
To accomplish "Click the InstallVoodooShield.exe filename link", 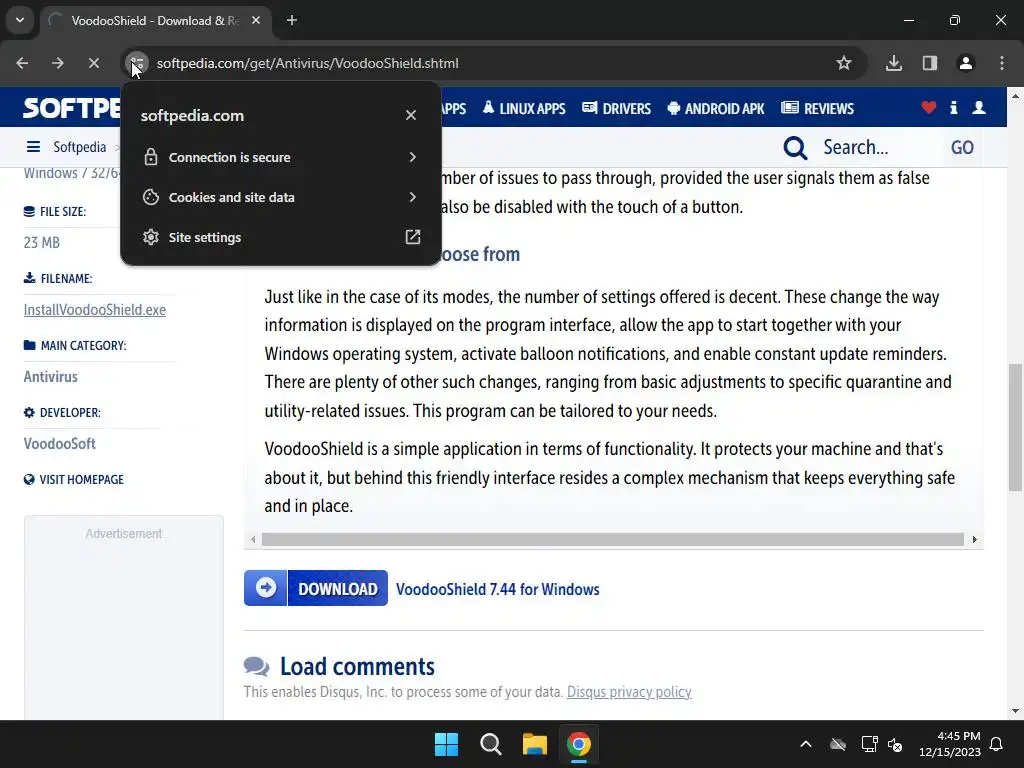I will (95, 310).
